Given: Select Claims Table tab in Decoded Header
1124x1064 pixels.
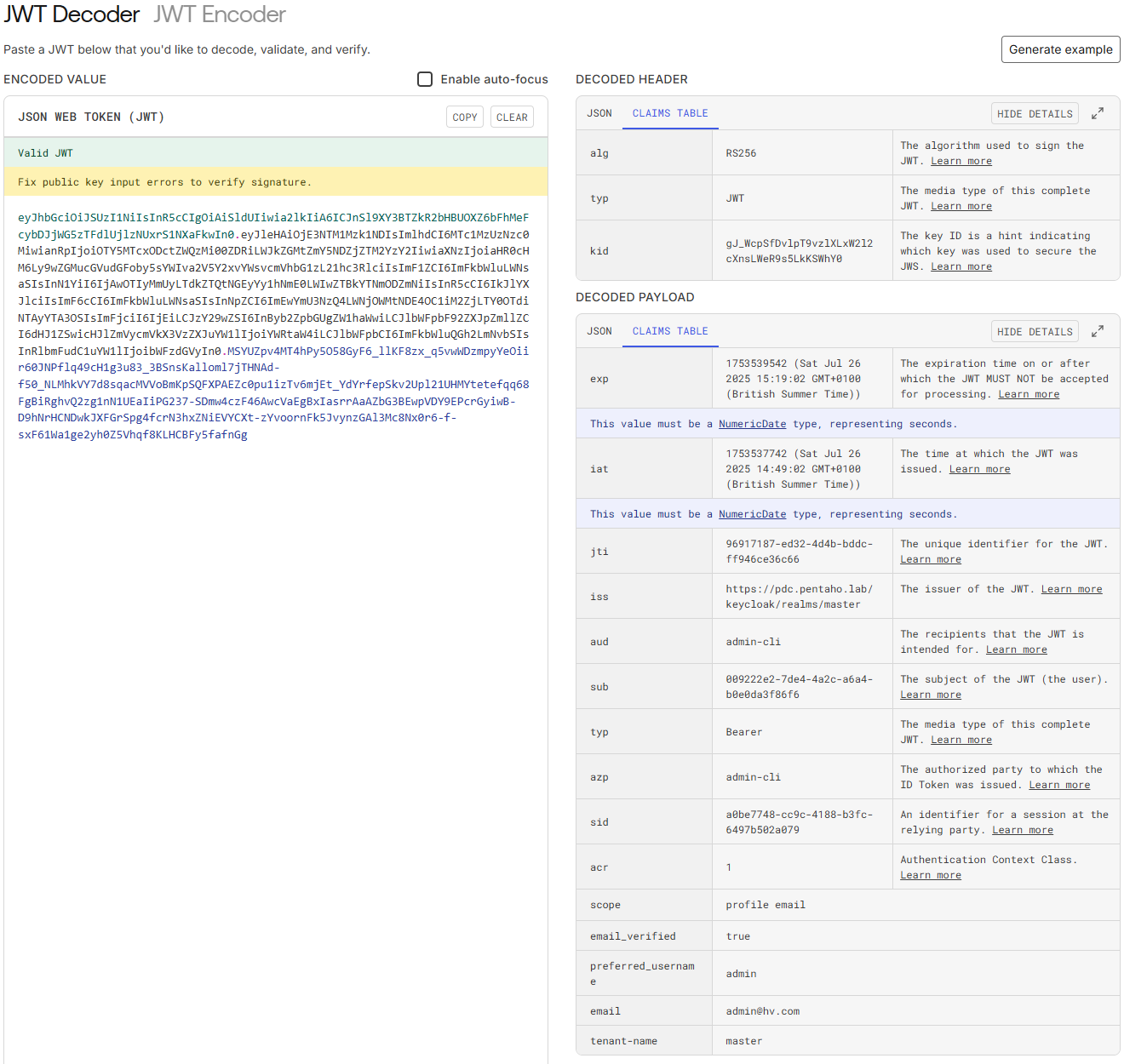Looking at the screenshot, I should click(670, 113).
